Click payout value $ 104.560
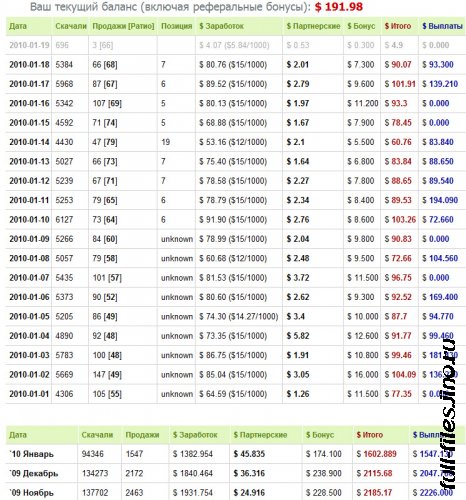This screenshot has height=500, width=466. pyautogui.click(x=440, y=258)
